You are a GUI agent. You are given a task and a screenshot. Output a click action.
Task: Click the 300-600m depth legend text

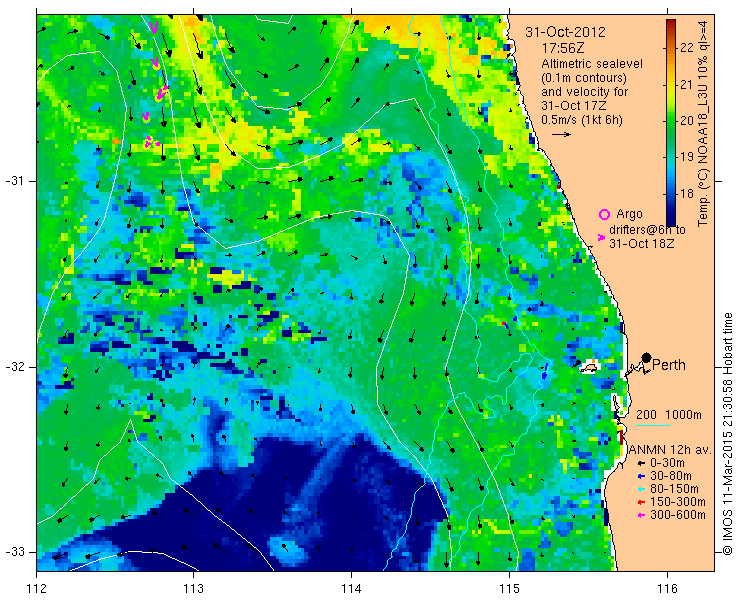[x=678, y=515]
